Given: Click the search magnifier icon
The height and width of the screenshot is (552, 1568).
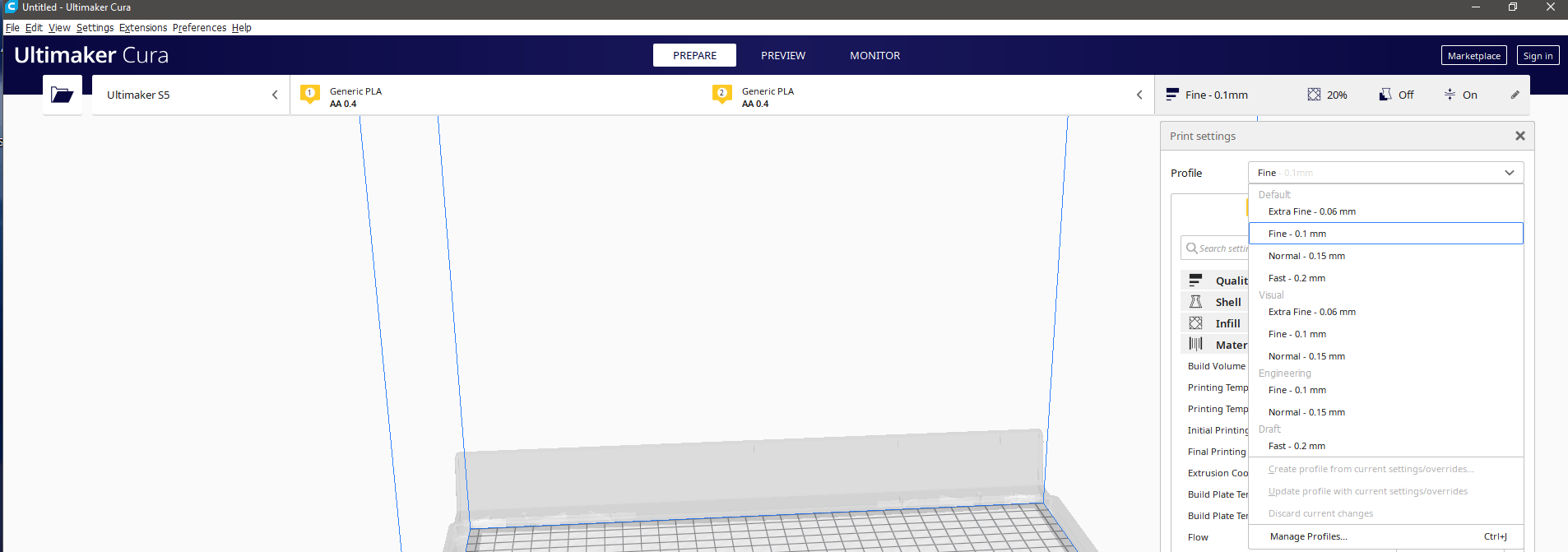Looking at the screenshot, I should [1191, 248].
